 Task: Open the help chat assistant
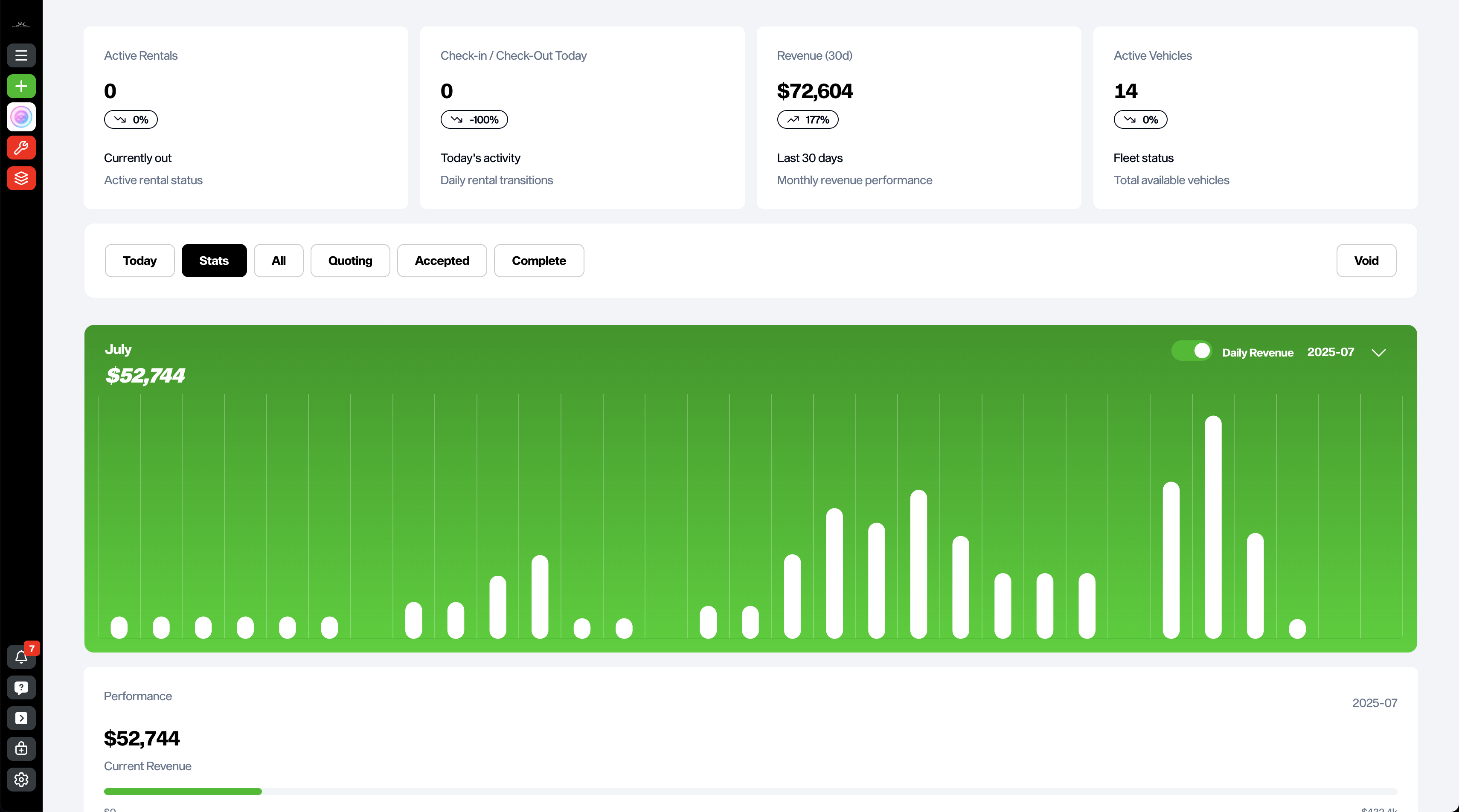21,687
